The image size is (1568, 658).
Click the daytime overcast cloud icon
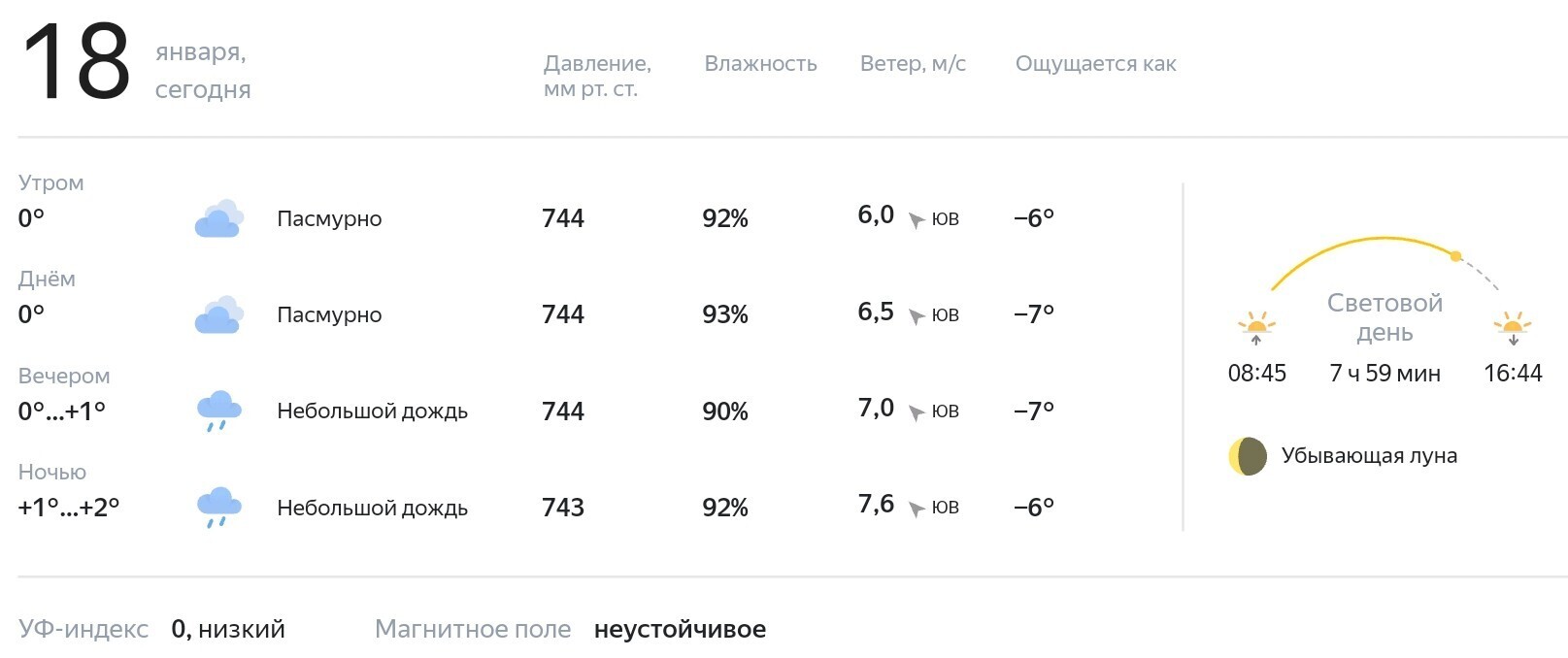tap(218, 314)
